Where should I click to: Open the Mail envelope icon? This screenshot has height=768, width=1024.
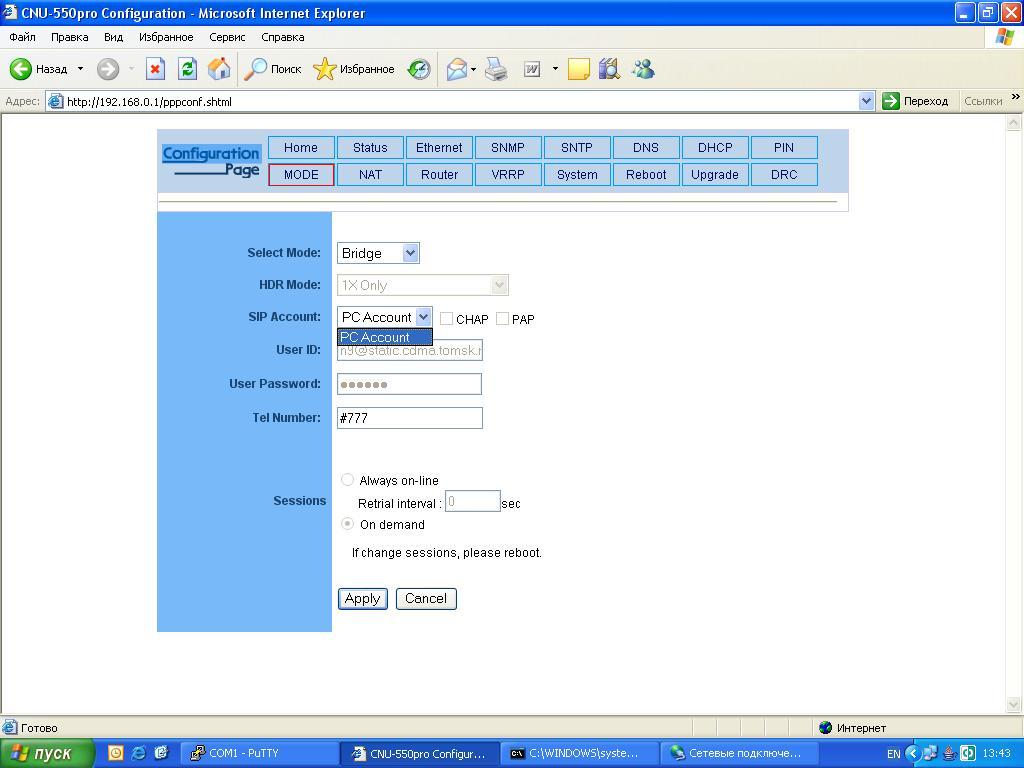point(456,69)
